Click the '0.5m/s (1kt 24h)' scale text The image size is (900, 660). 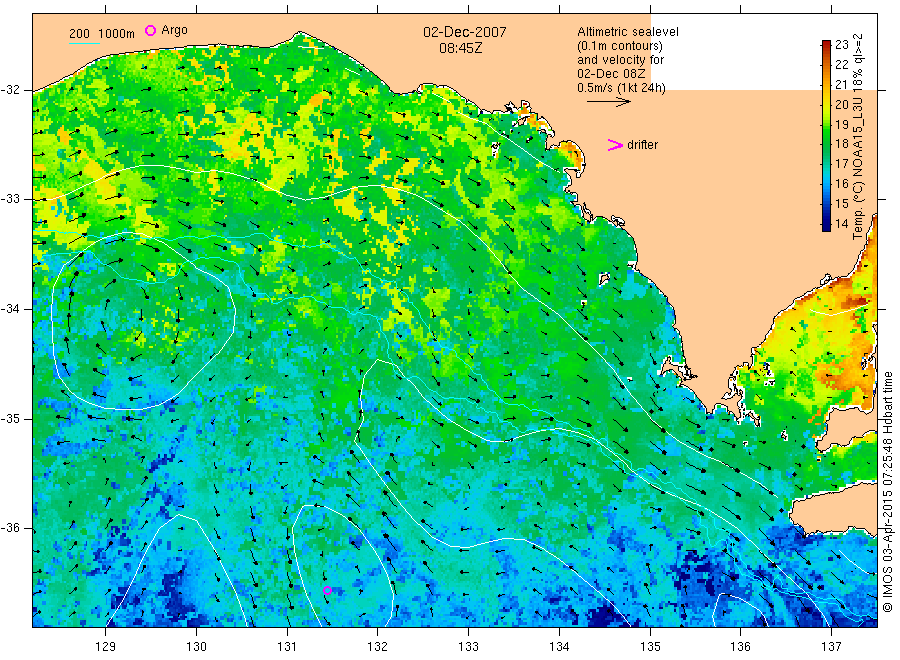point(622,88)
